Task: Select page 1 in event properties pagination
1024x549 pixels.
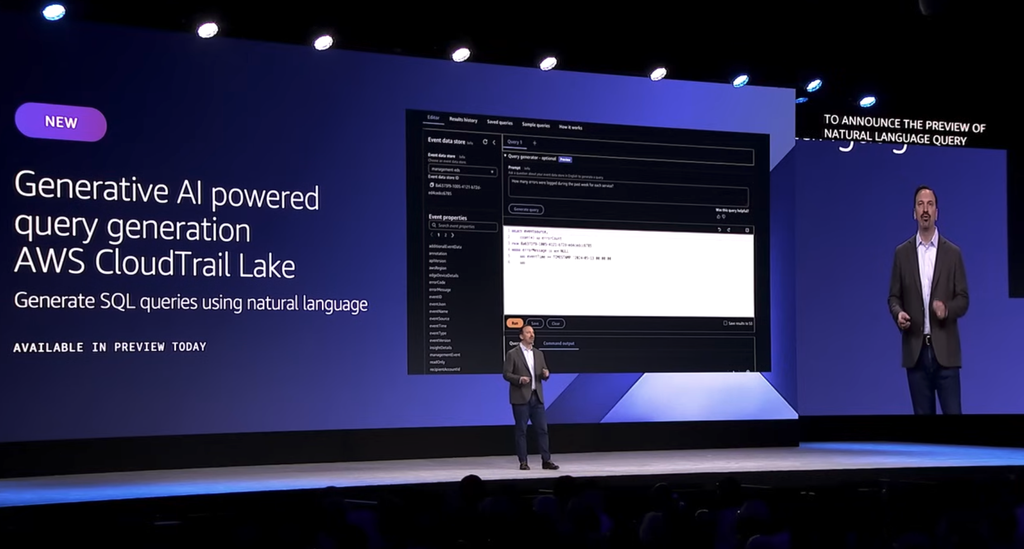Action: pos(439,235)
